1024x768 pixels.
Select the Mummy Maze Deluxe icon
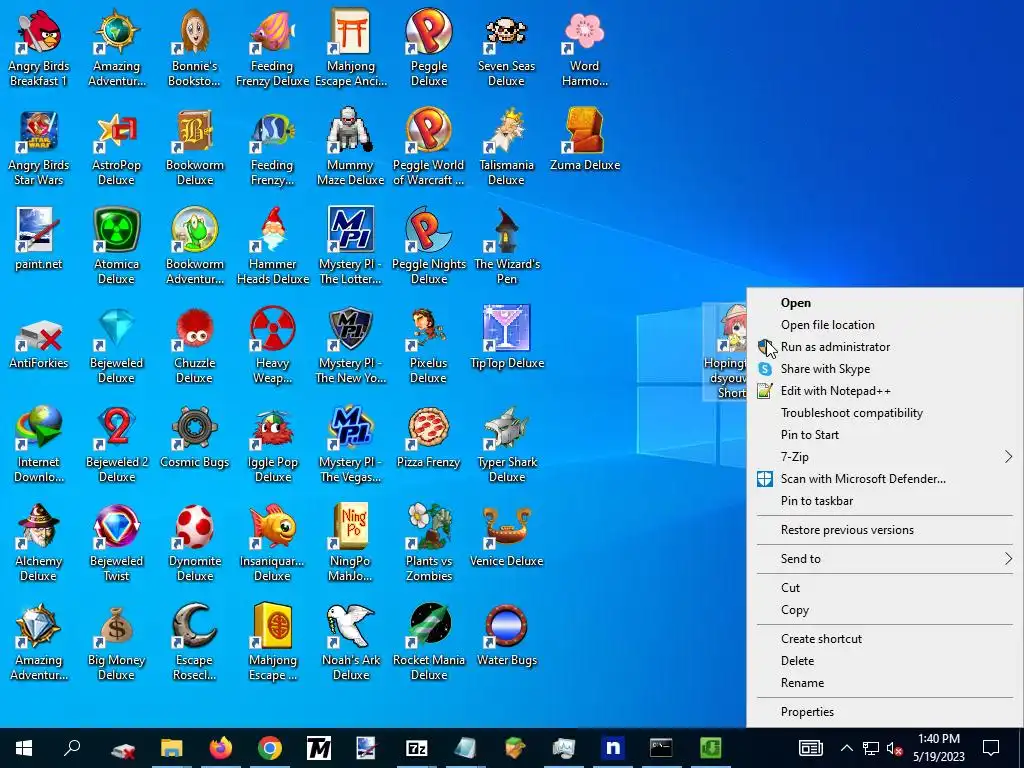(x=351, y=131)
